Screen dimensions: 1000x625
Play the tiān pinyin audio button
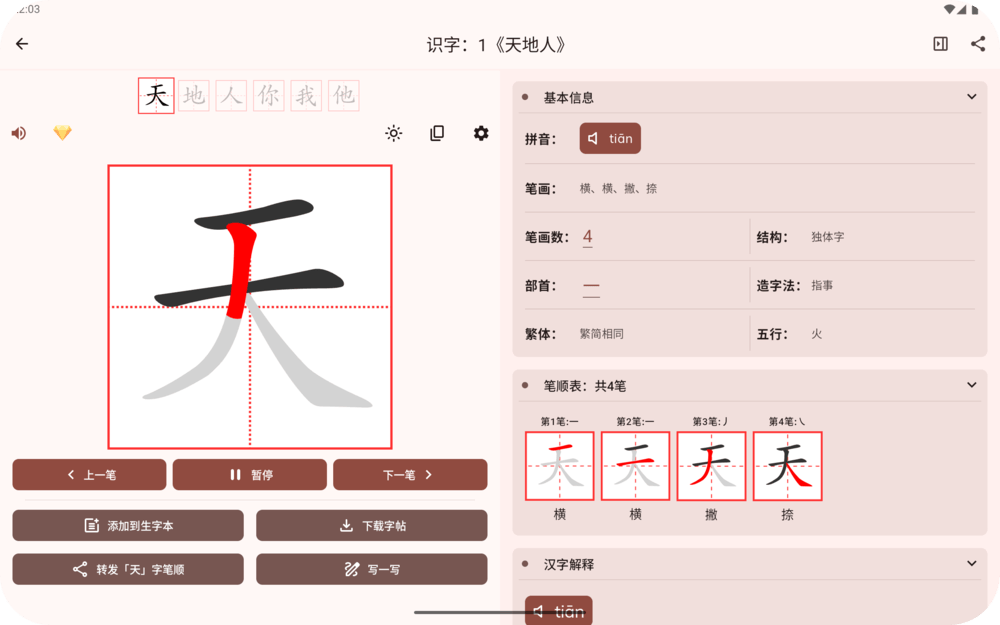point(610,138)
